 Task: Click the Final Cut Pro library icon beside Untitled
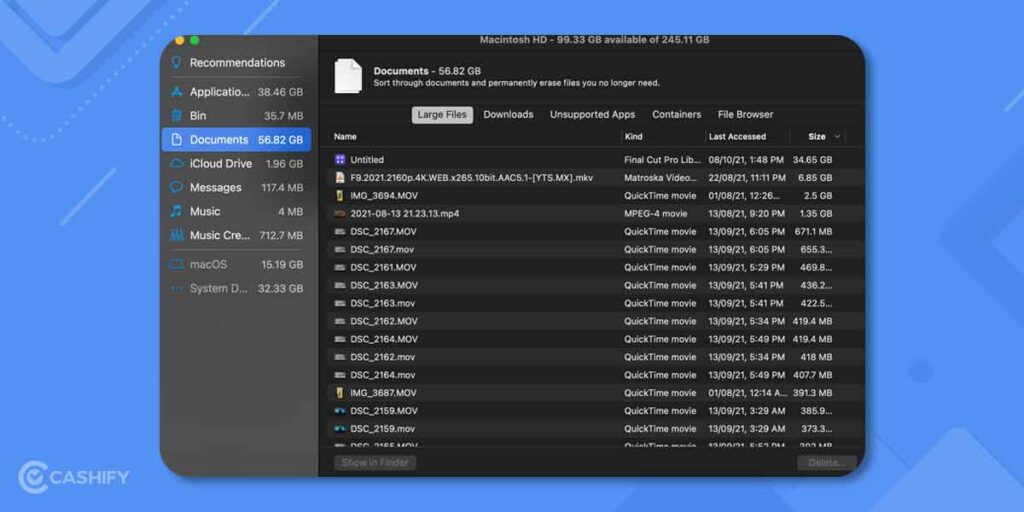[340, 159]
